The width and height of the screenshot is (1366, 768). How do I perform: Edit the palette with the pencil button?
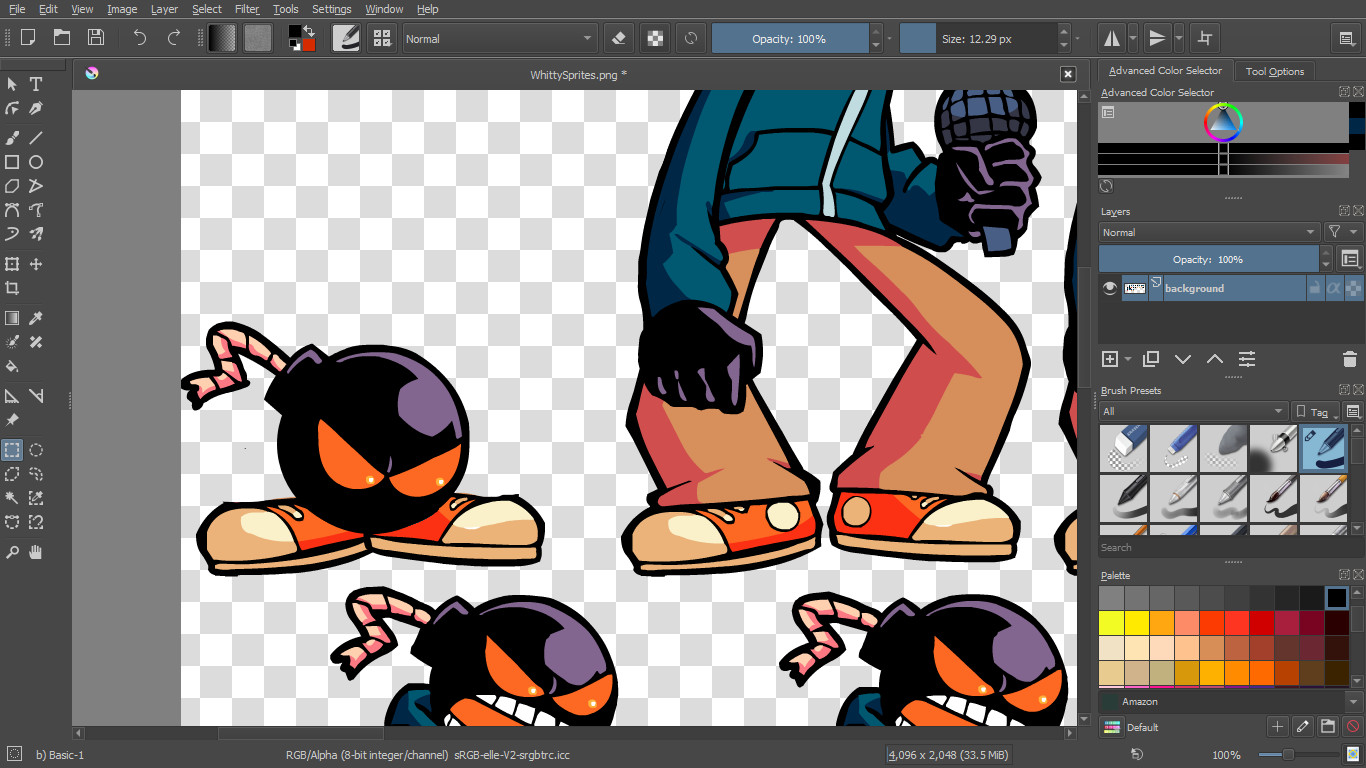(1303, 727)
